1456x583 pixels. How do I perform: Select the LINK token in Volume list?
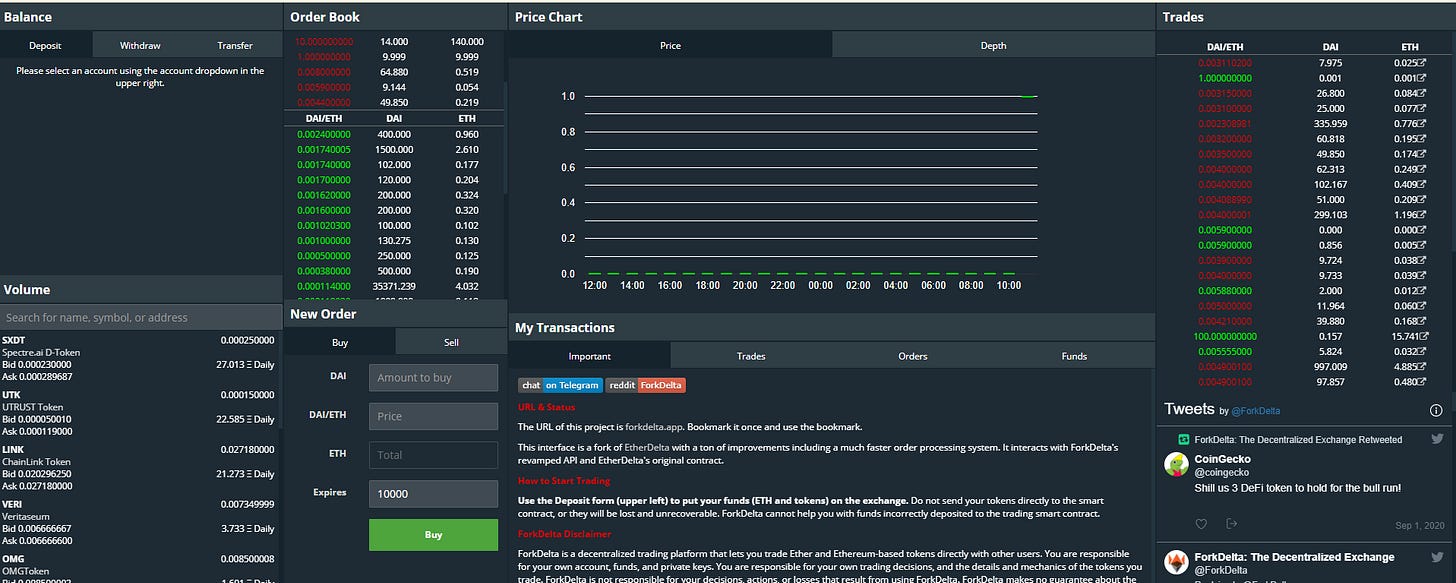(x=140, y=467)
